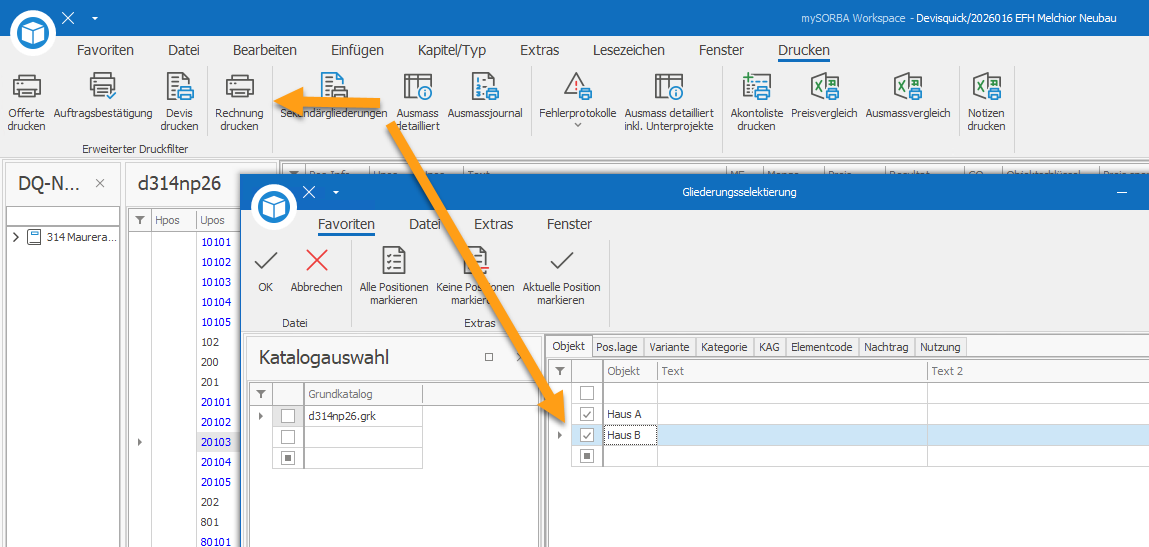Select the Drucken ribbon tab
The image size is (1149, 547).
point(804,51)
